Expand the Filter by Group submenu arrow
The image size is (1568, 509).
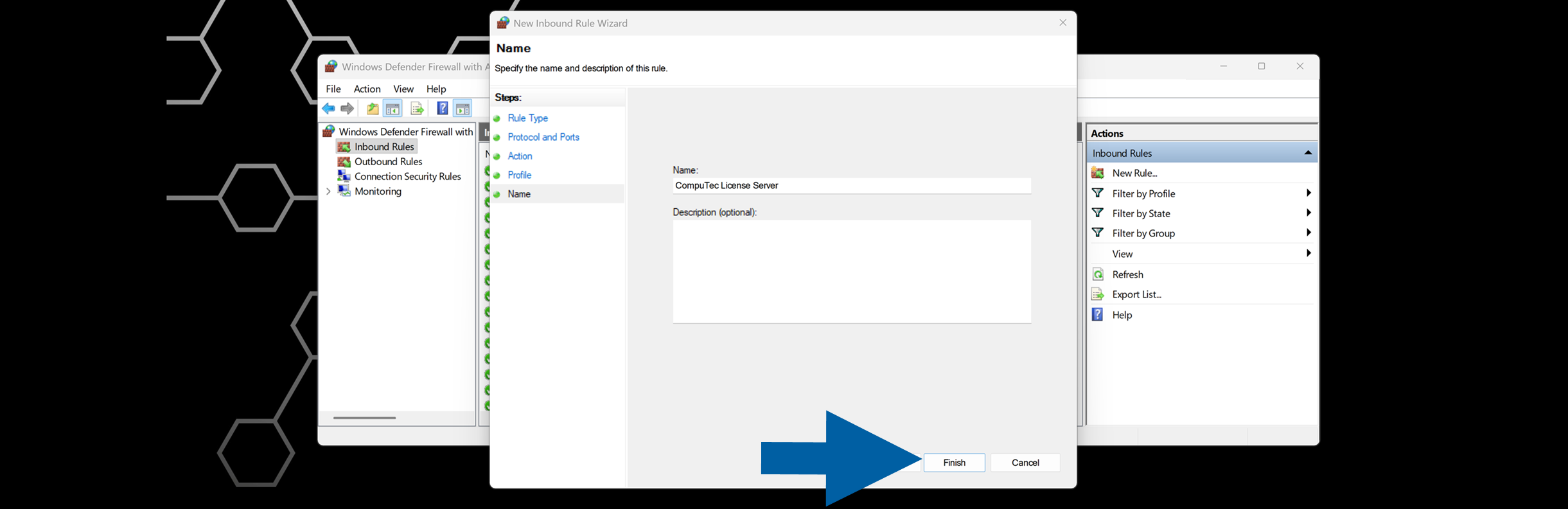click(x=1308, y=233)
